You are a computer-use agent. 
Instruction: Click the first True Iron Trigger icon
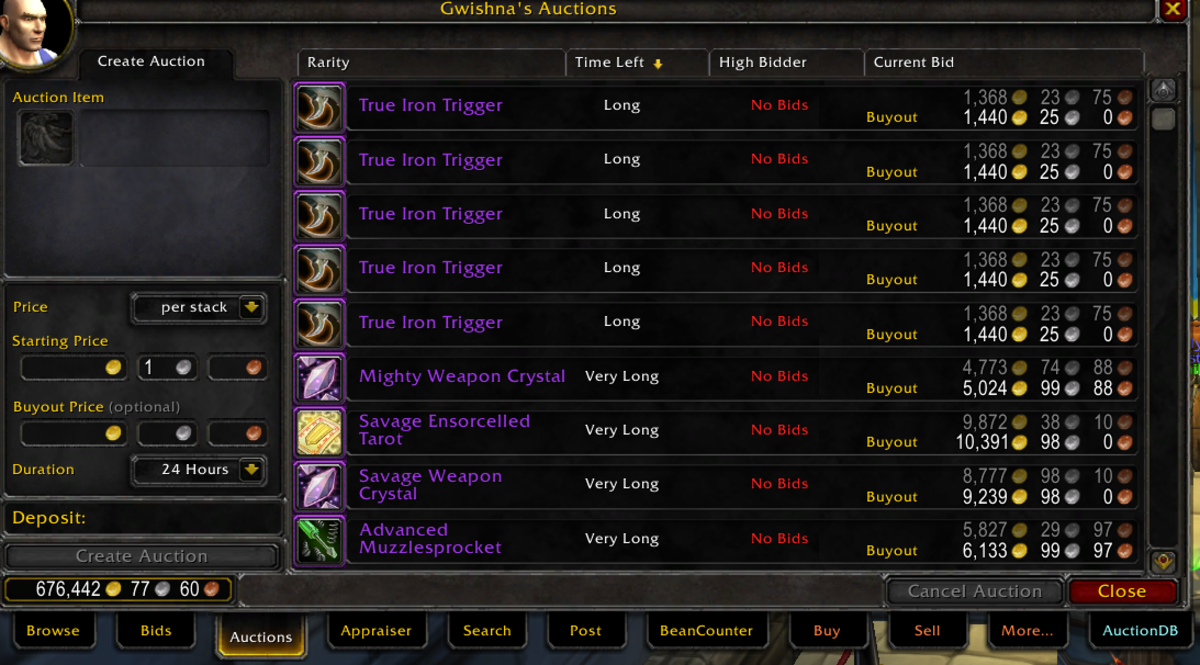pyautogui.click(x=320, y=106)
